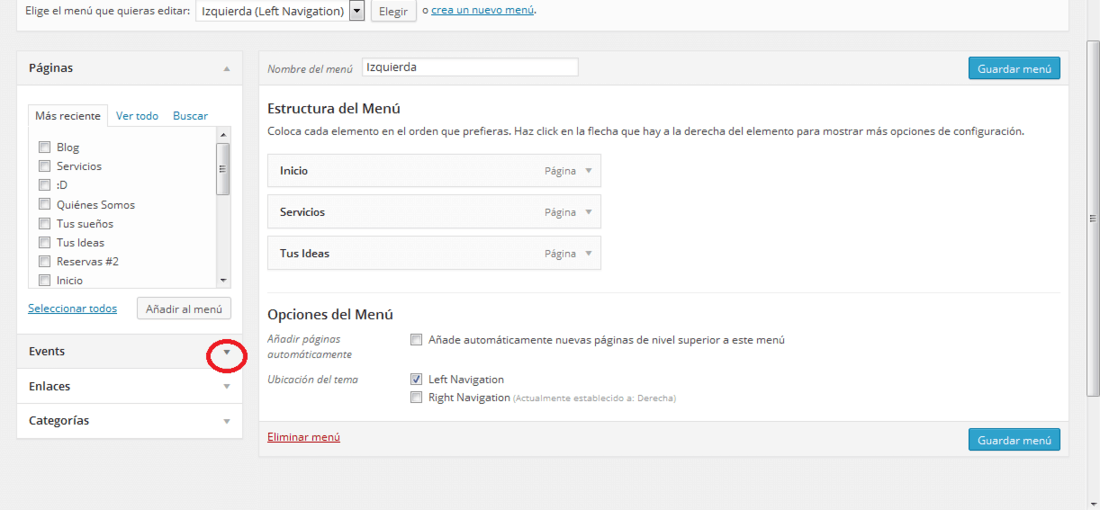Screen dimensions: 1100x510
Task: Check the Servicios page checkbox
Action: pyautogui.click(x=44, y=166)
